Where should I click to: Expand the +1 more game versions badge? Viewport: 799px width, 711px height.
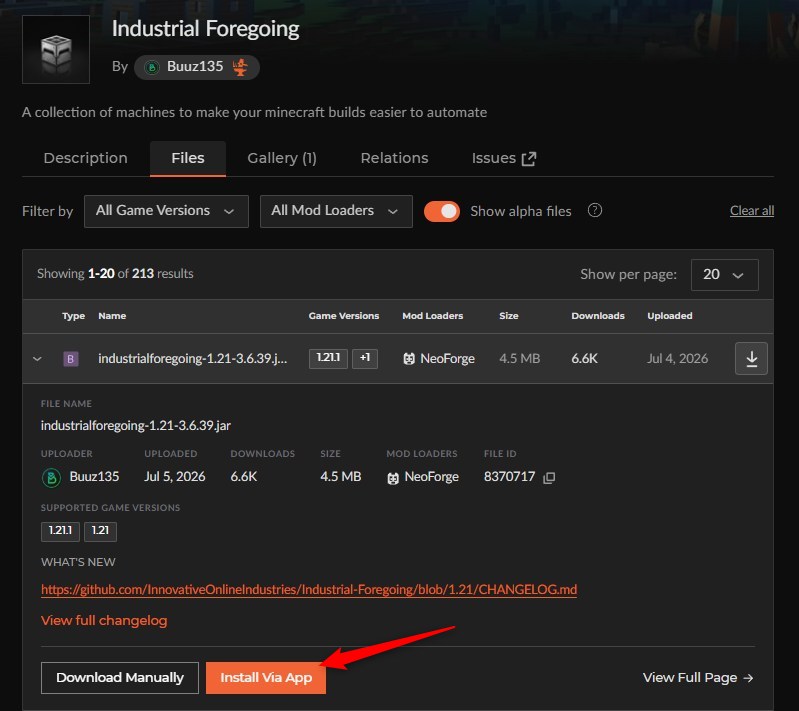[x=365, y=358]
